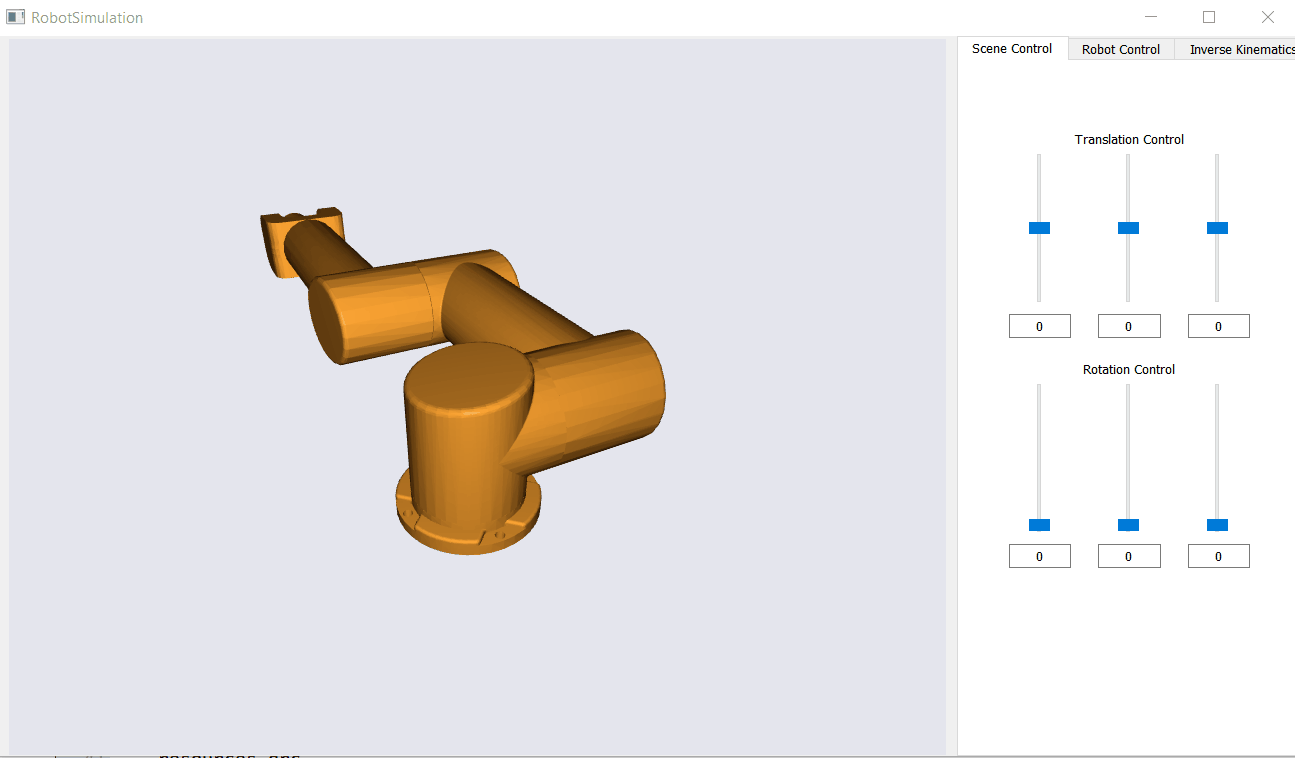The width and height of the screenshot is (1295, 758).
Task: Focus the third Translation Control value field
Action: [x=1219, y=326]
